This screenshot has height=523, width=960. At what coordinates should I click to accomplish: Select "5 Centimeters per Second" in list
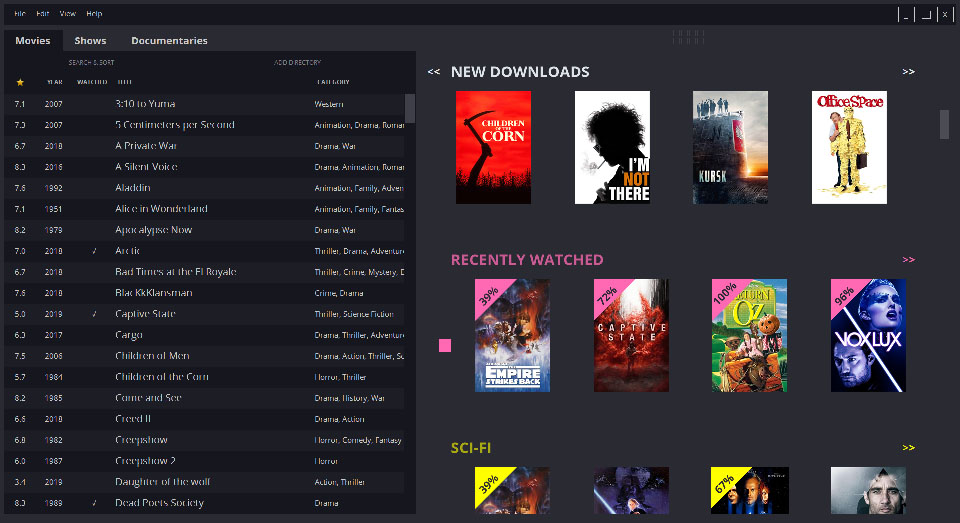(204, 125)
